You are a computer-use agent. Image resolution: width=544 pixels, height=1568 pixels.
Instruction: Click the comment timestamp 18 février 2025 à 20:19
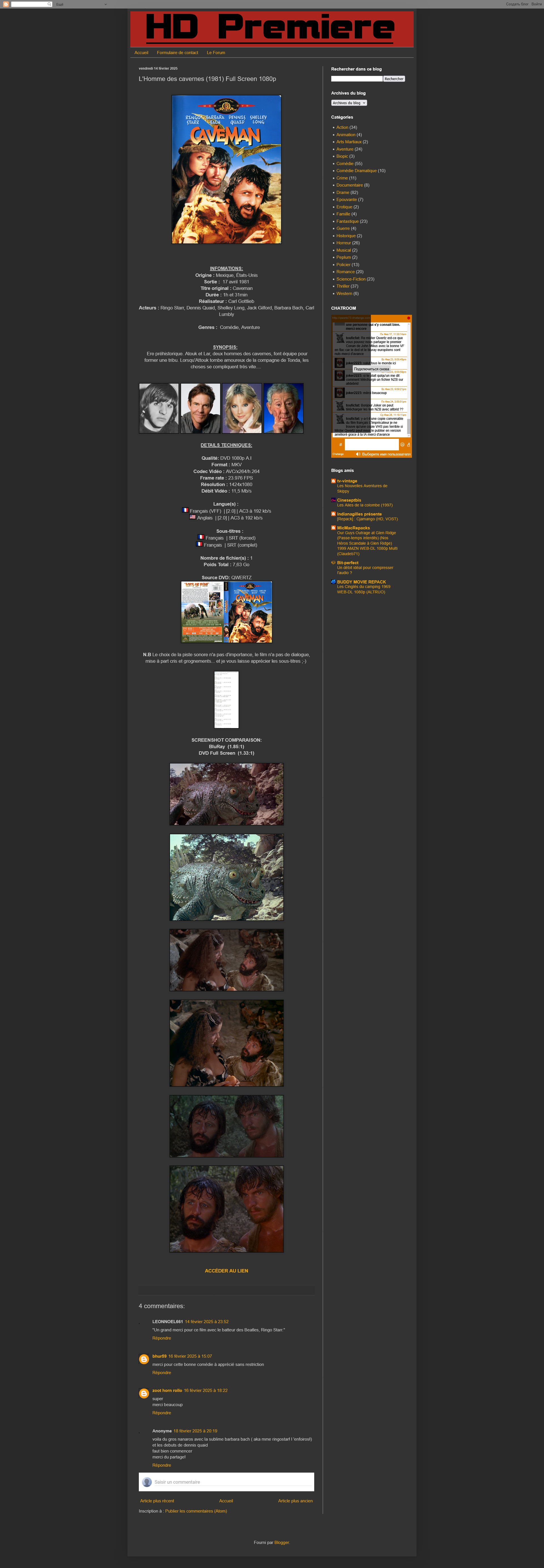coord(195,1431)
